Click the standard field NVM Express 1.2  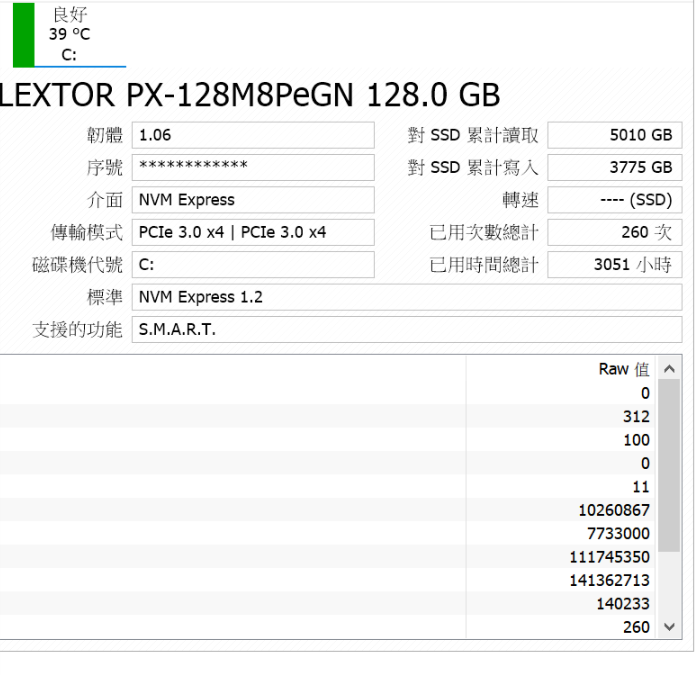(x=407, y=297)
